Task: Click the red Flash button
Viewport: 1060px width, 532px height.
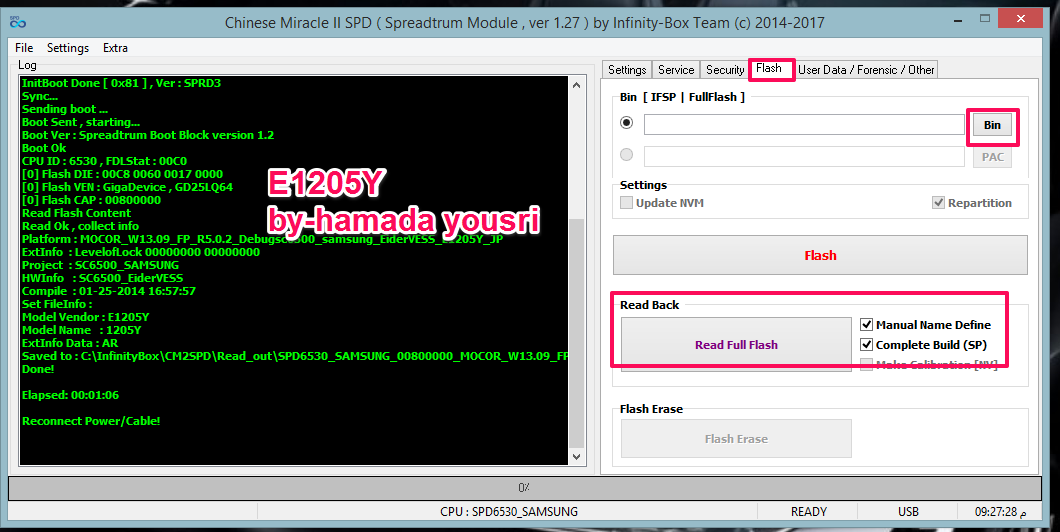Action: (x=820, y=255)
